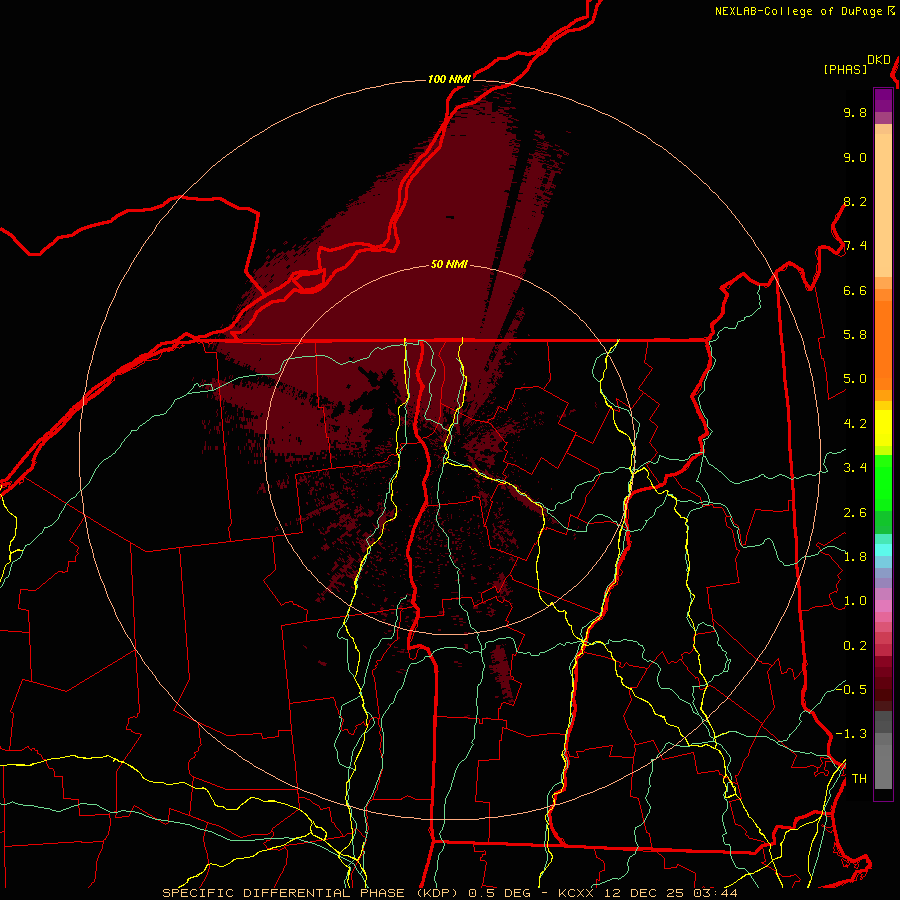Click the TH threshold label on the scale
Viewport: 900px width, 900px height.
pos(859,779)
